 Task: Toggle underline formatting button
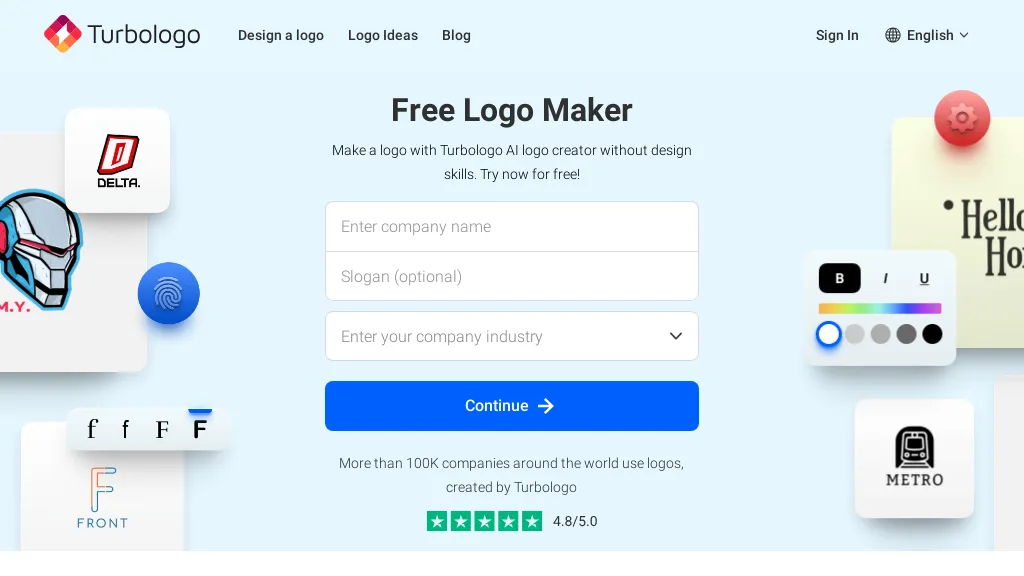[924, 278]
